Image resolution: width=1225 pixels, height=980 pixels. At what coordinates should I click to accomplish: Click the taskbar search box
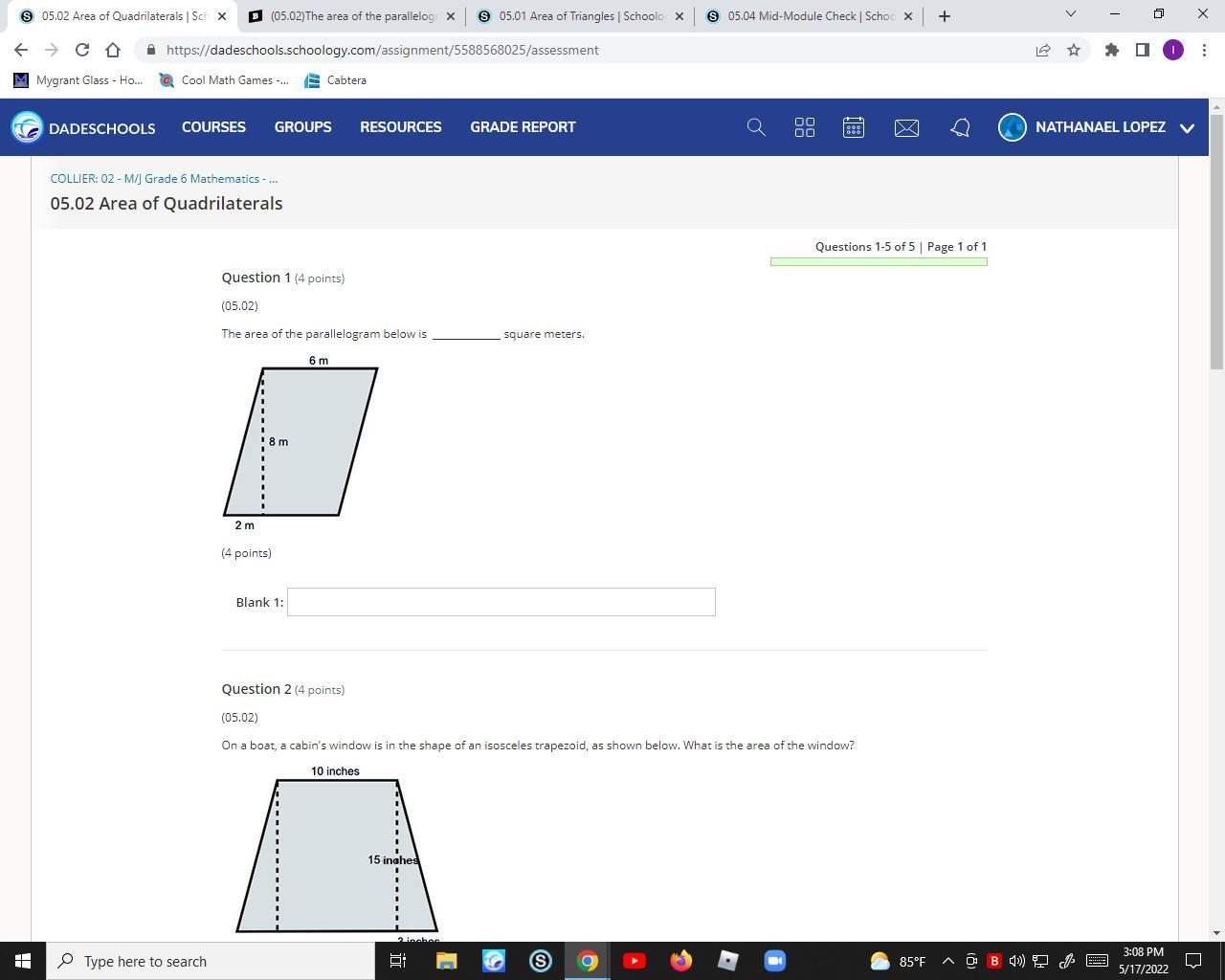tap(211, 961)
